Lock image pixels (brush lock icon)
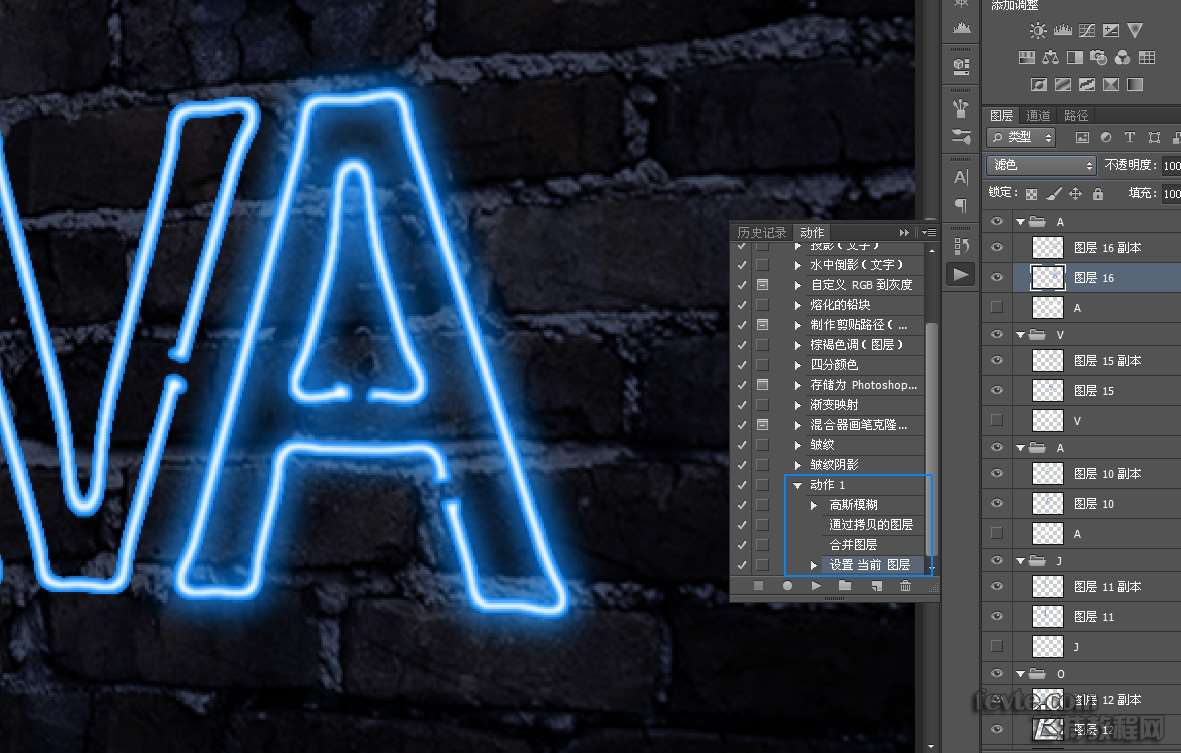Image resolution: width=1181 pixels, height=753 pixels. click(1054, 194)
